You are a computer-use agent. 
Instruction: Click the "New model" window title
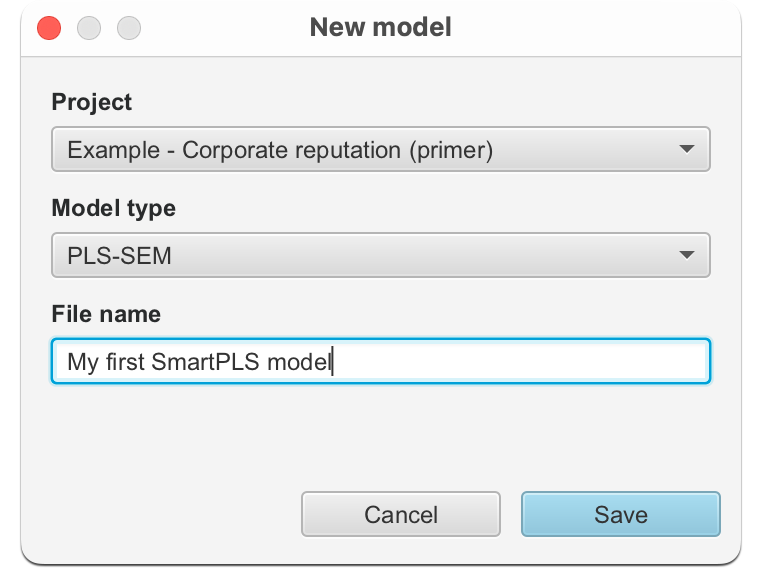click(380, 27)
